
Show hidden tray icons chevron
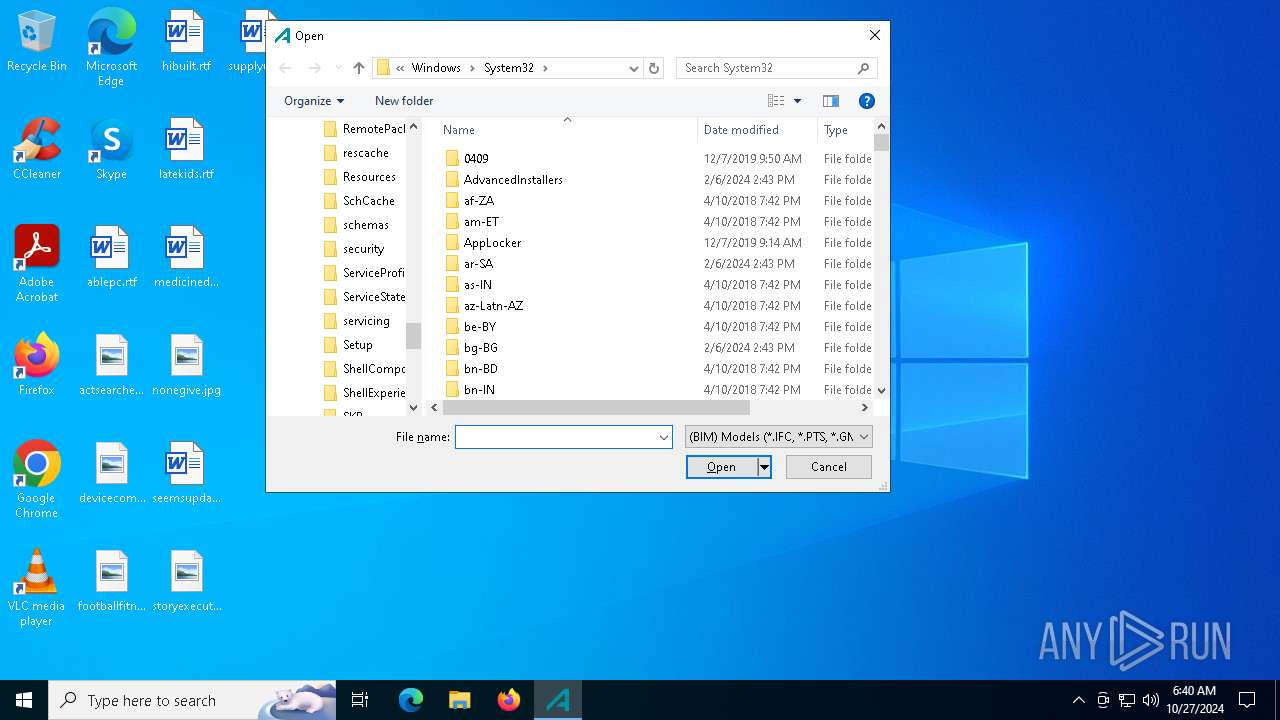tap(1078, 700)
